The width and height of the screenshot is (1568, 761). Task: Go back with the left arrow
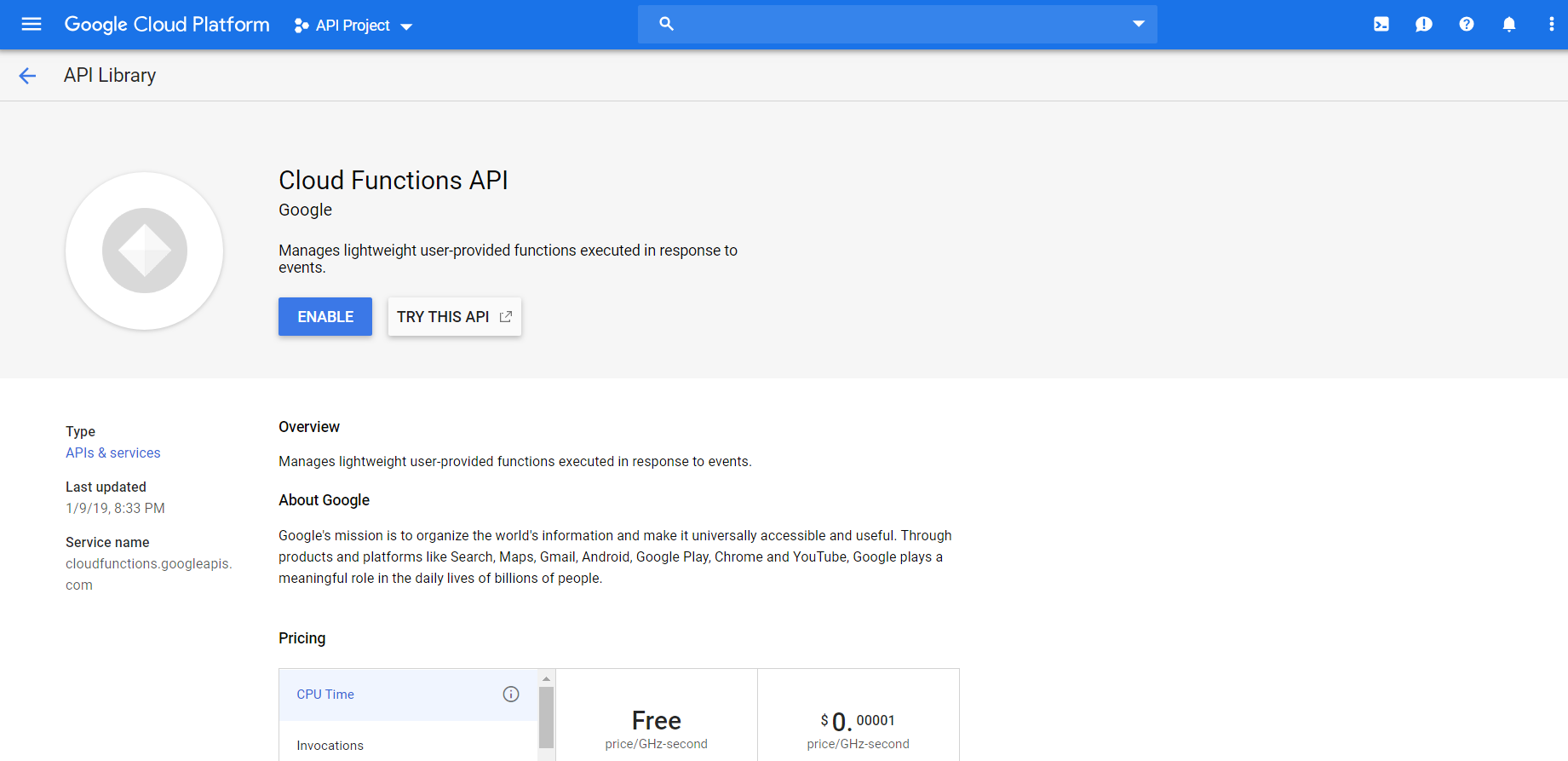tap(27, 76)
